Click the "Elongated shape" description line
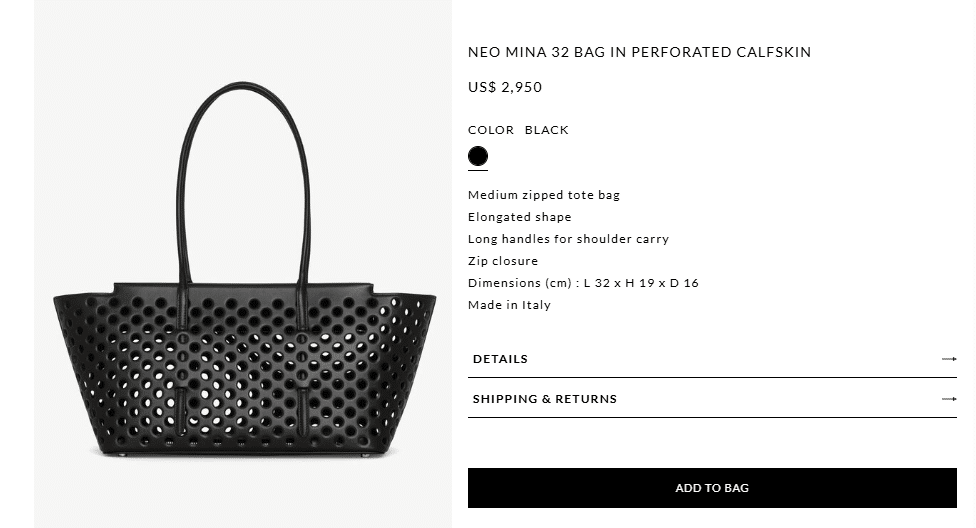Viewport: 976px width, 528px height. pyautogui.click(x=520, y=217)
